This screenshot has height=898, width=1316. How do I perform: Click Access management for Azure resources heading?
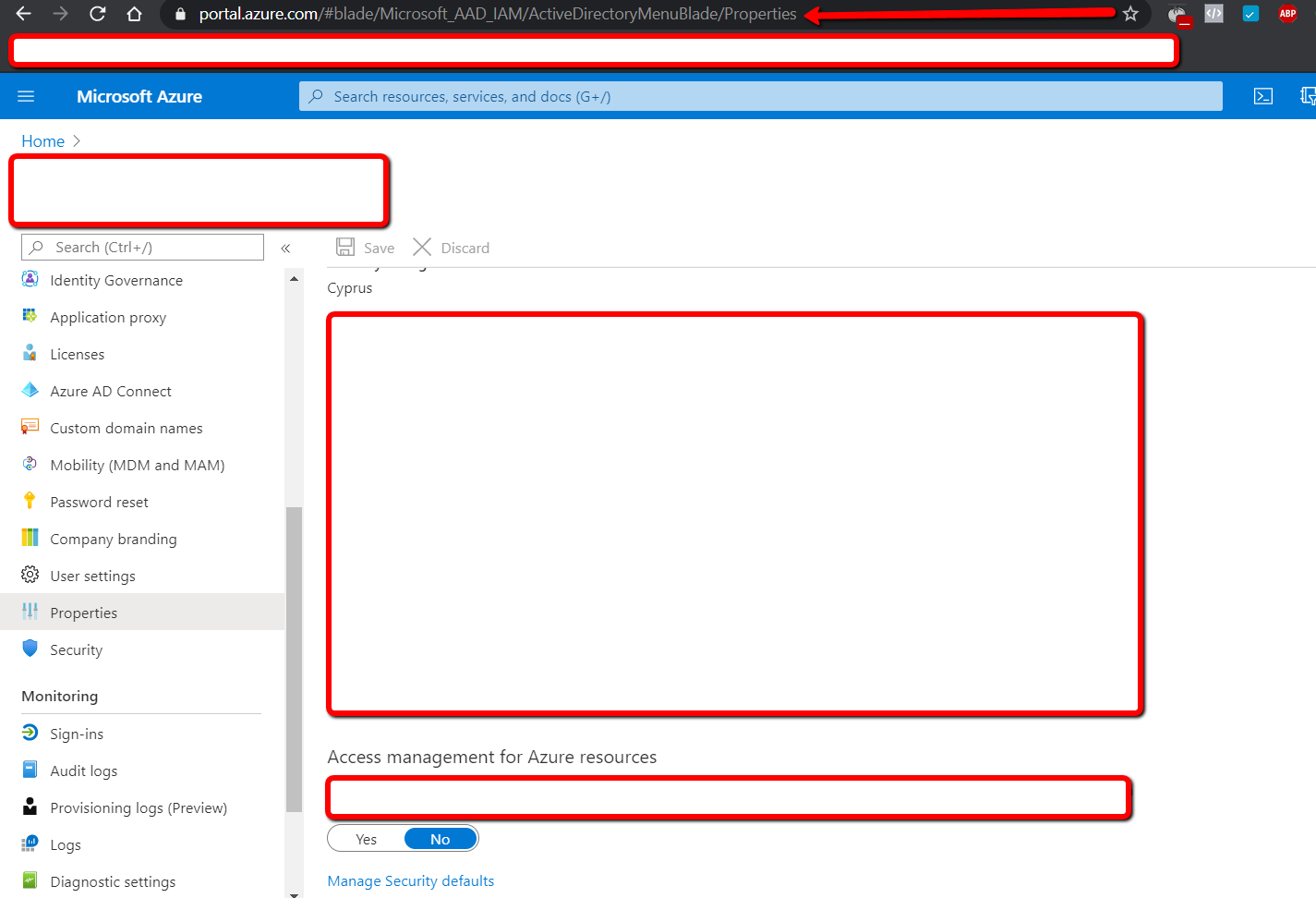coord(491,757)
